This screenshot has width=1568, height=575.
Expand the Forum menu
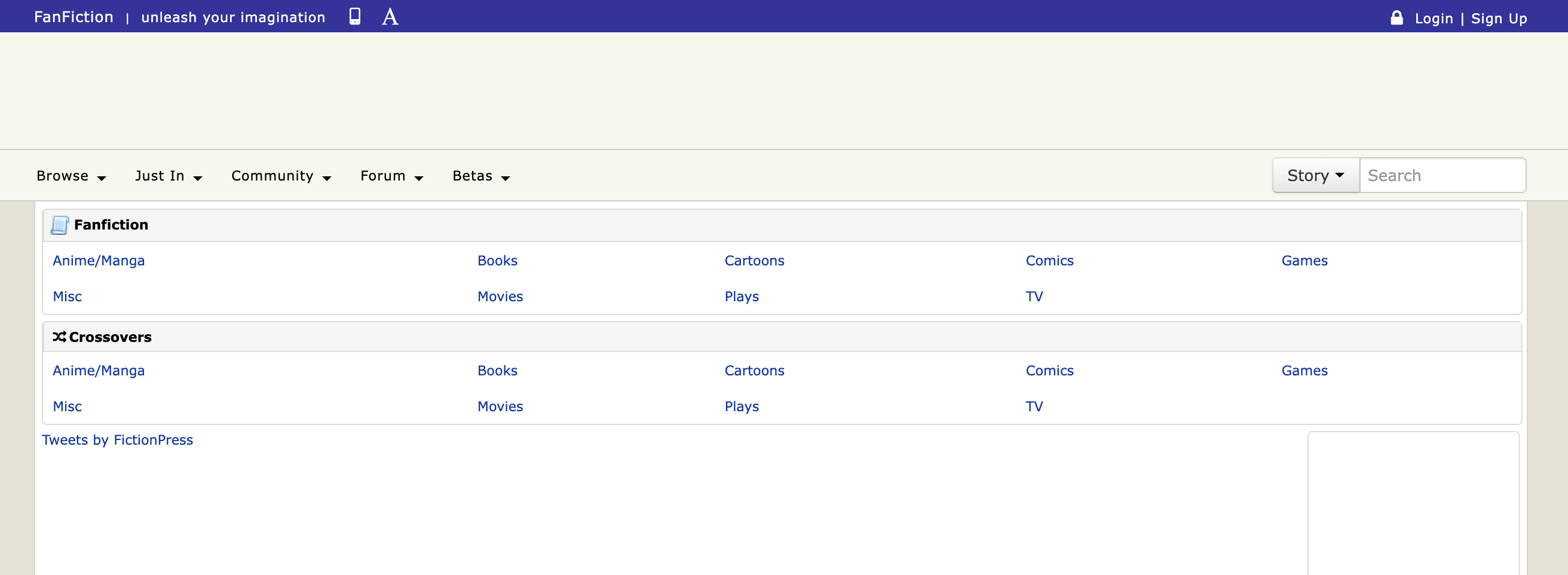[391, 175]
